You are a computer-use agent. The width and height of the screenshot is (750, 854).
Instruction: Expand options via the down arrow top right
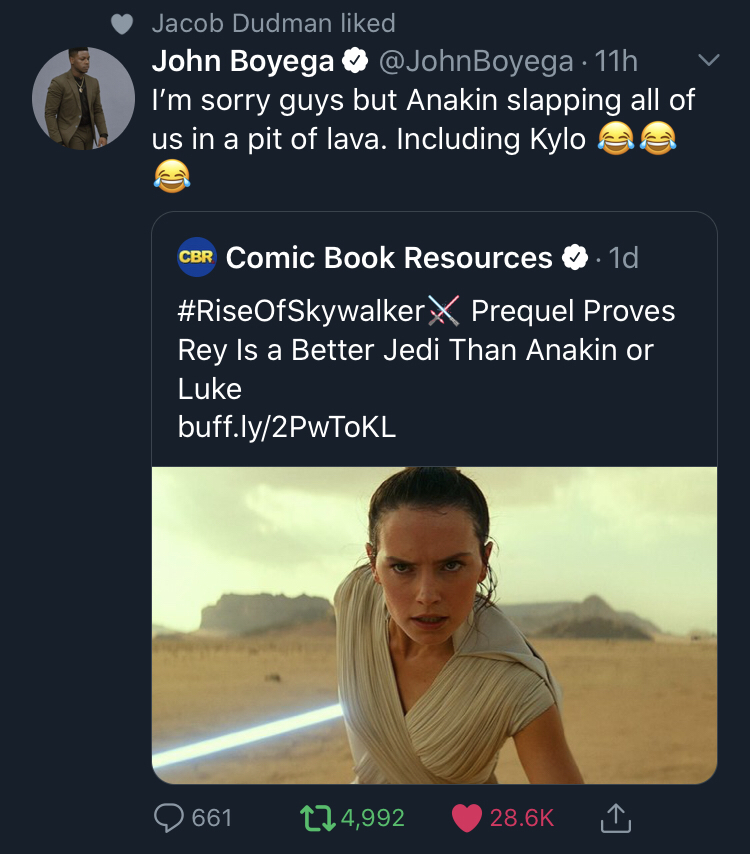click(711, 59)
